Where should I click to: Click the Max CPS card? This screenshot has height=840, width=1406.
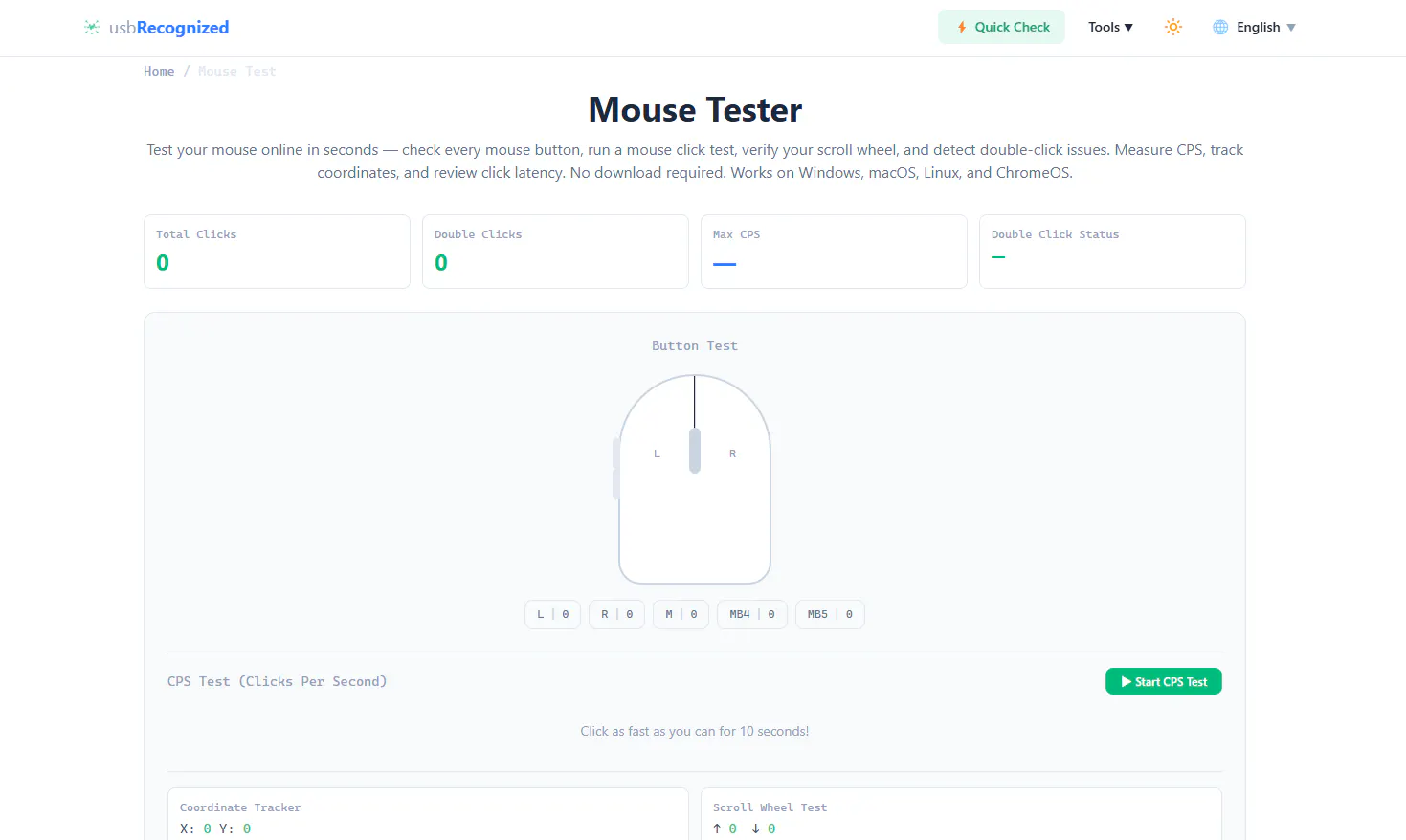(834, 252)
